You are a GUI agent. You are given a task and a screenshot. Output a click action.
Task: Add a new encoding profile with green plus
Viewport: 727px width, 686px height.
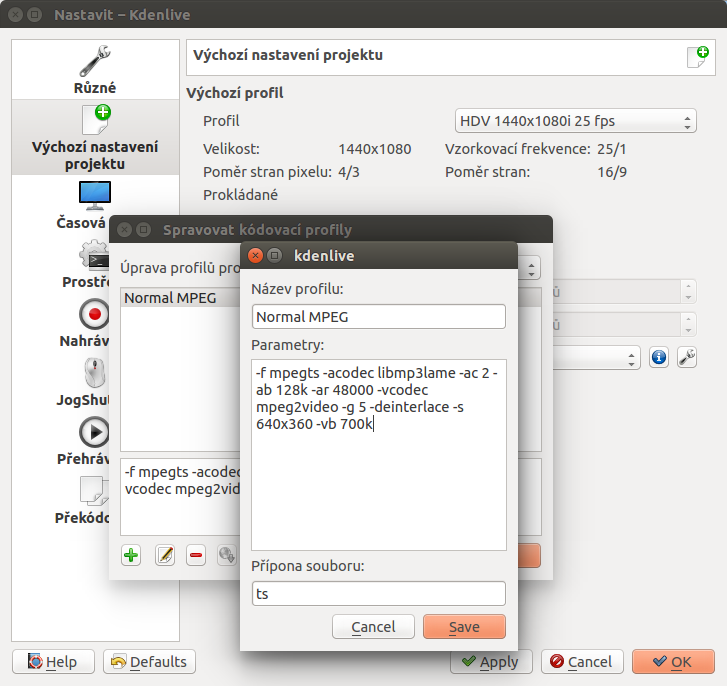tap(131, 555)
